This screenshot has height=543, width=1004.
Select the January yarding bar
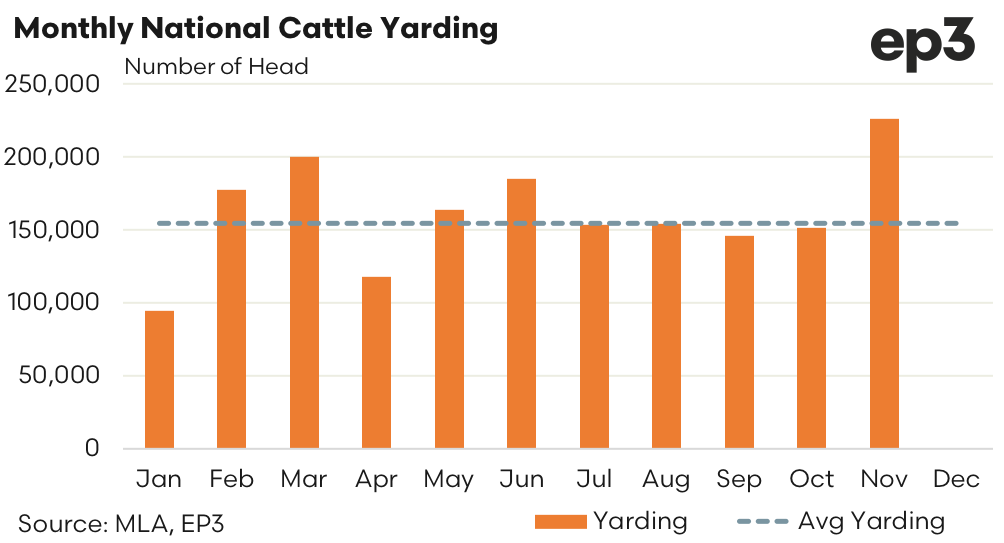(159, 379)
